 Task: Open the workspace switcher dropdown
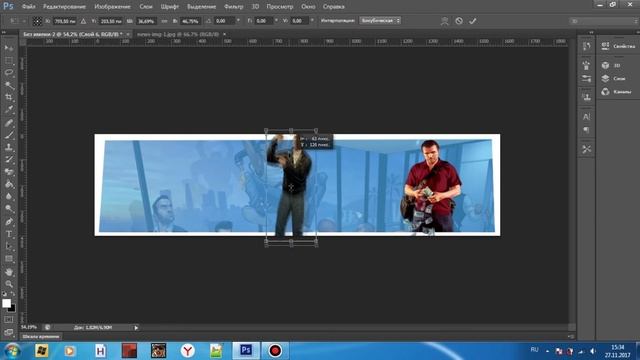coord(604,21)
